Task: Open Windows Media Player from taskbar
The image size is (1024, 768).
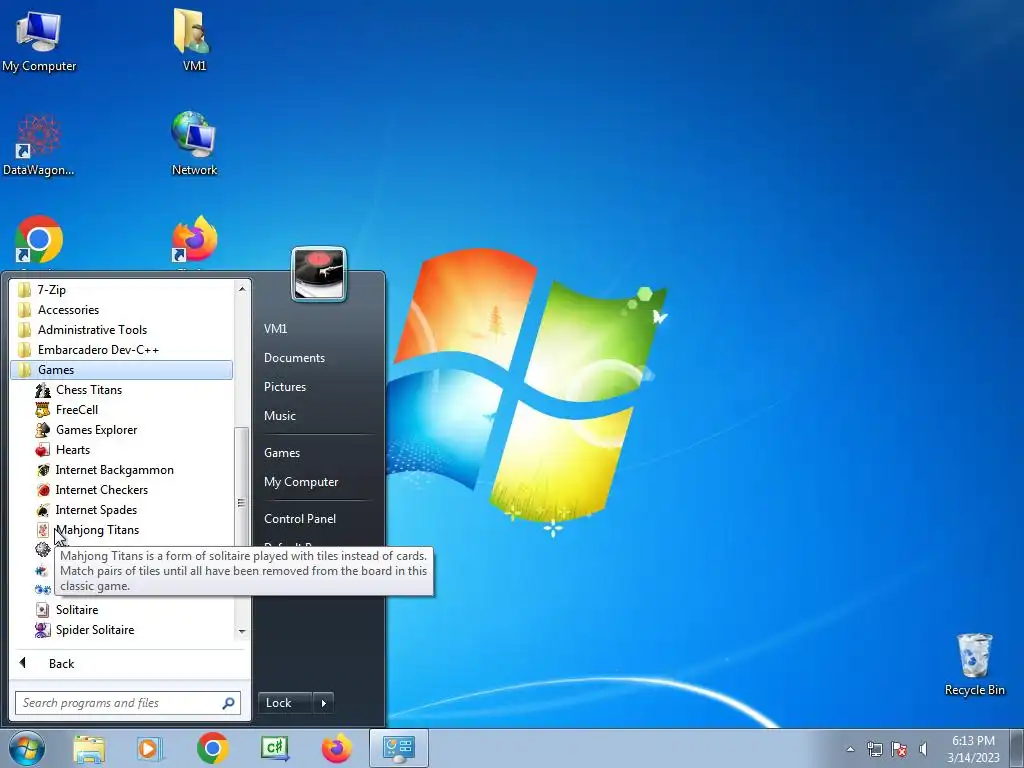Action: 150,748
